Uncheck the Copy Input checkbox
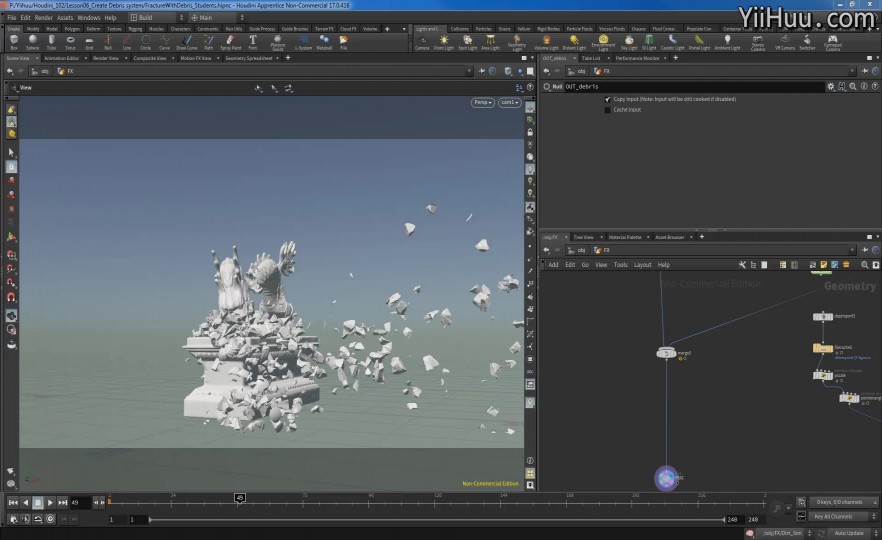The width and height of the screenshot is (882, 540). coord(608,99)
